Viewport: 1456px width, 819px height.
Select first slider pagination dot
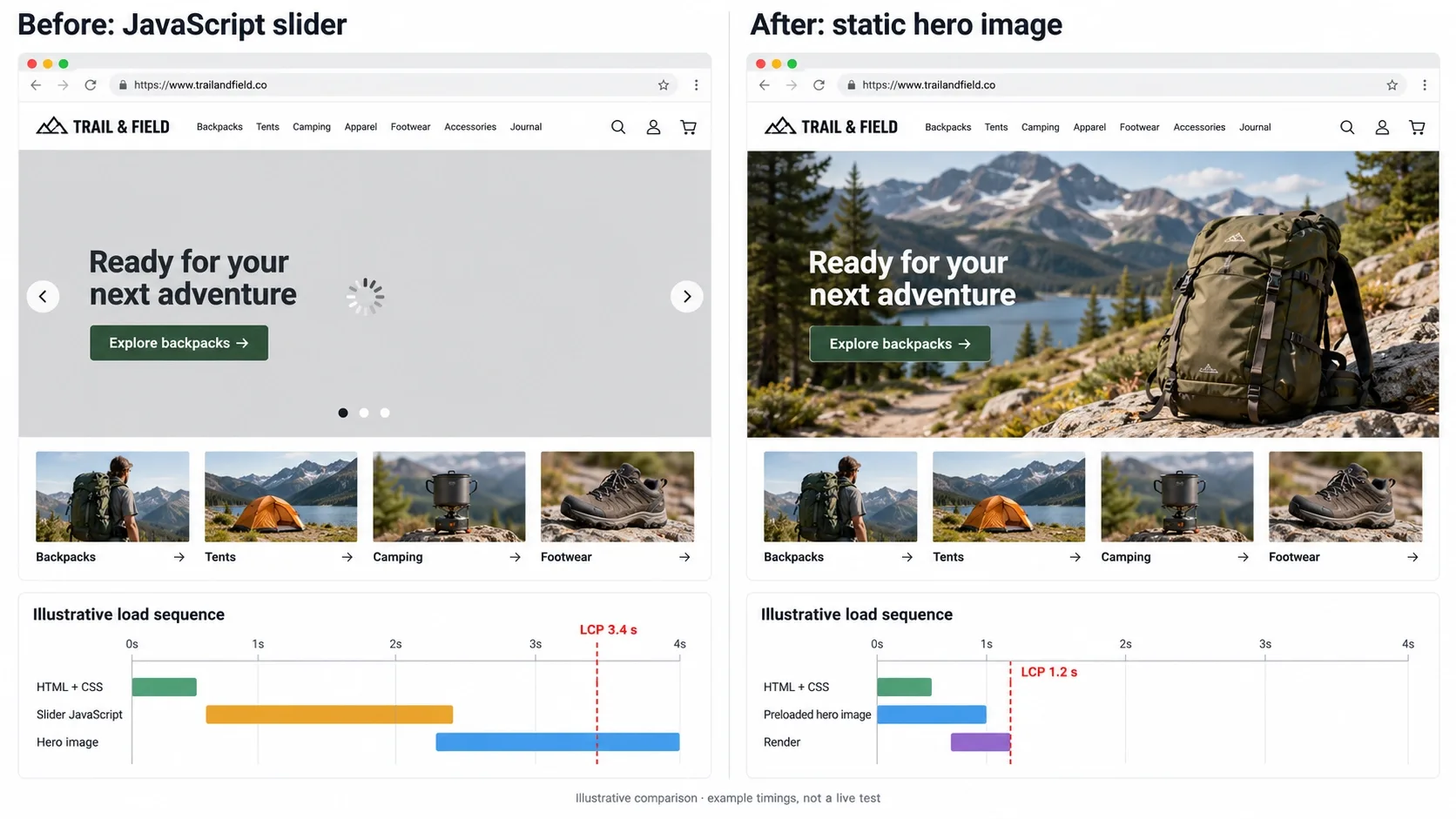pyautogui.click(x=343, y=413)
